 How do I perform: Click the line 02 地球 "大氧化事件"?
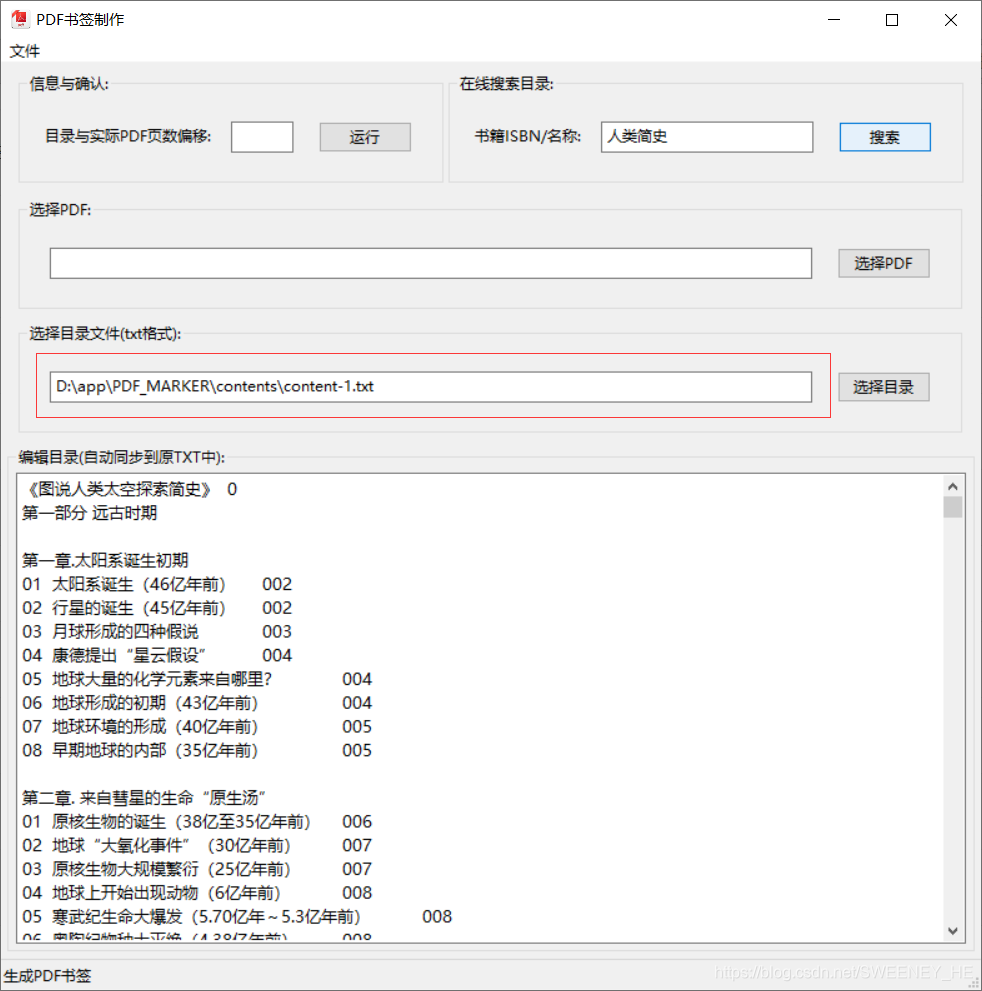pyautogui.click(x=197, y=846)
